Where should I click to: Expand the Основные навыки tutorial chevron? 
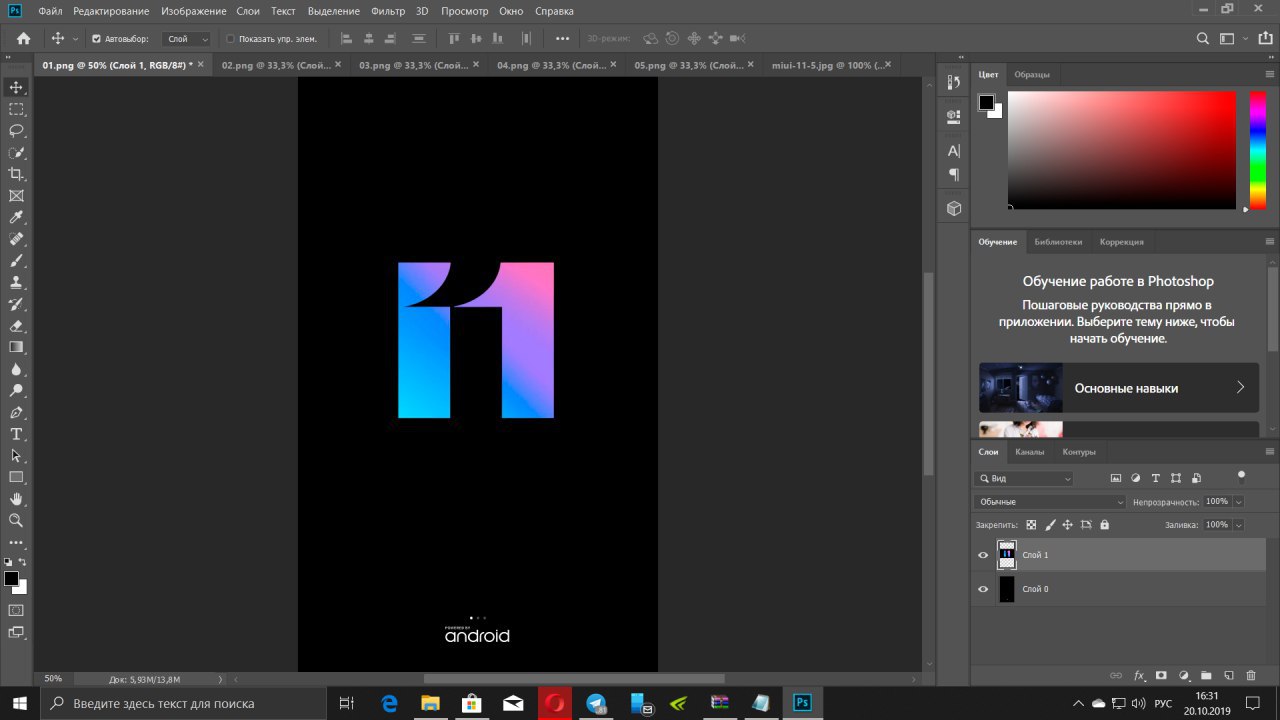1240,387
